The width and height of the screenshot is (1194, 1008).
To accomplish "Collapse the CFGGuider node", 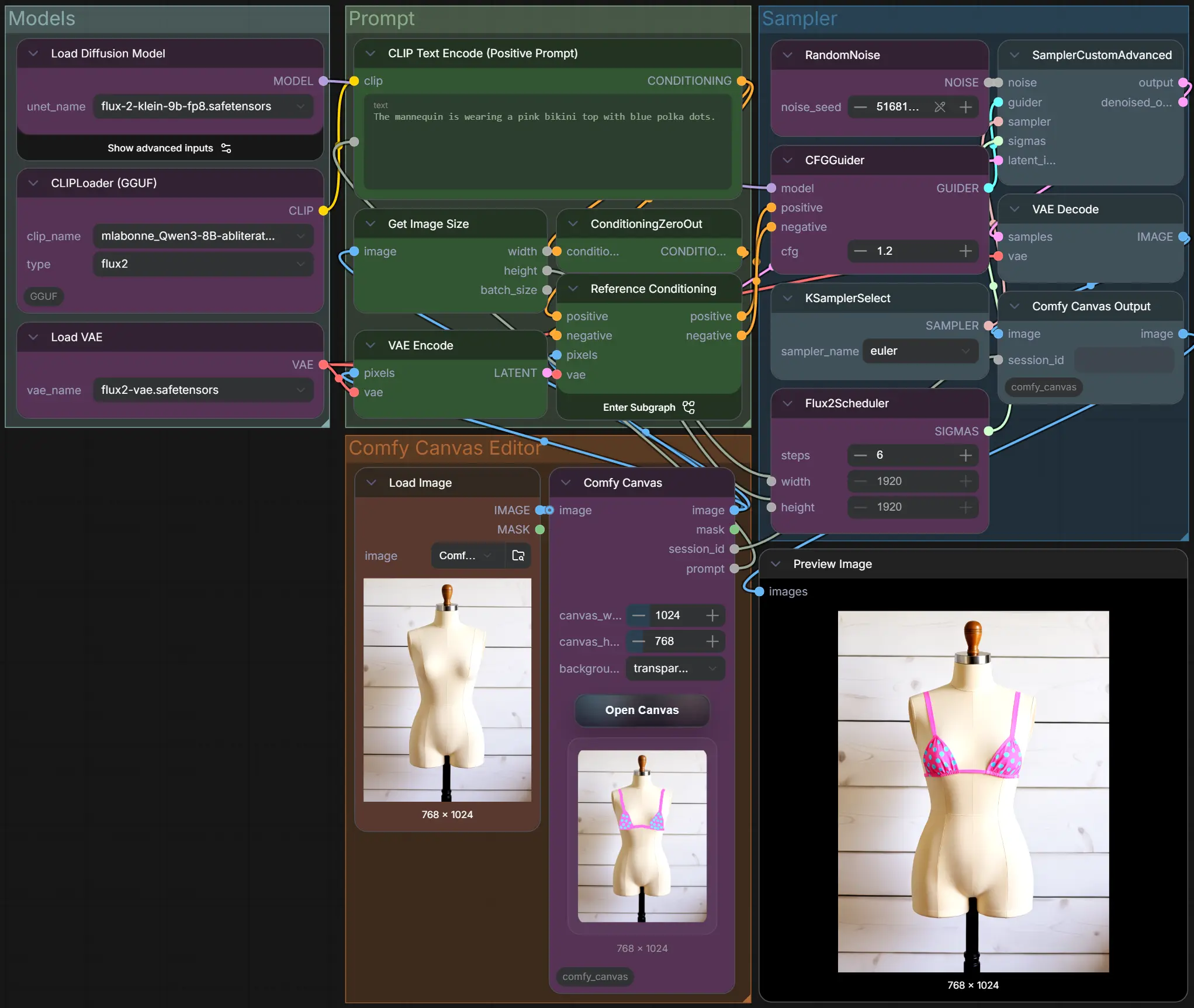I will (787, 160).
